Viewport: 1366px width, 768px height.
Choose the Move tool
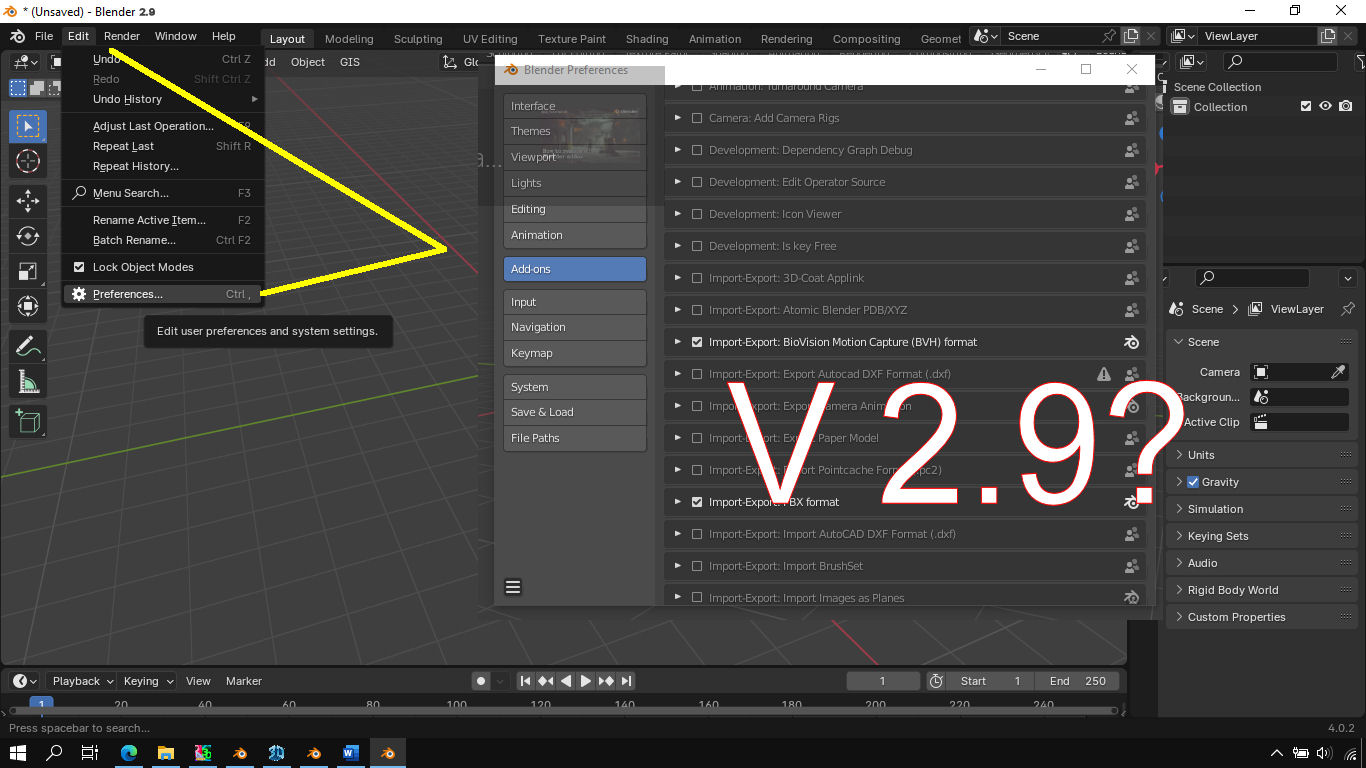[x=28, y=200]
